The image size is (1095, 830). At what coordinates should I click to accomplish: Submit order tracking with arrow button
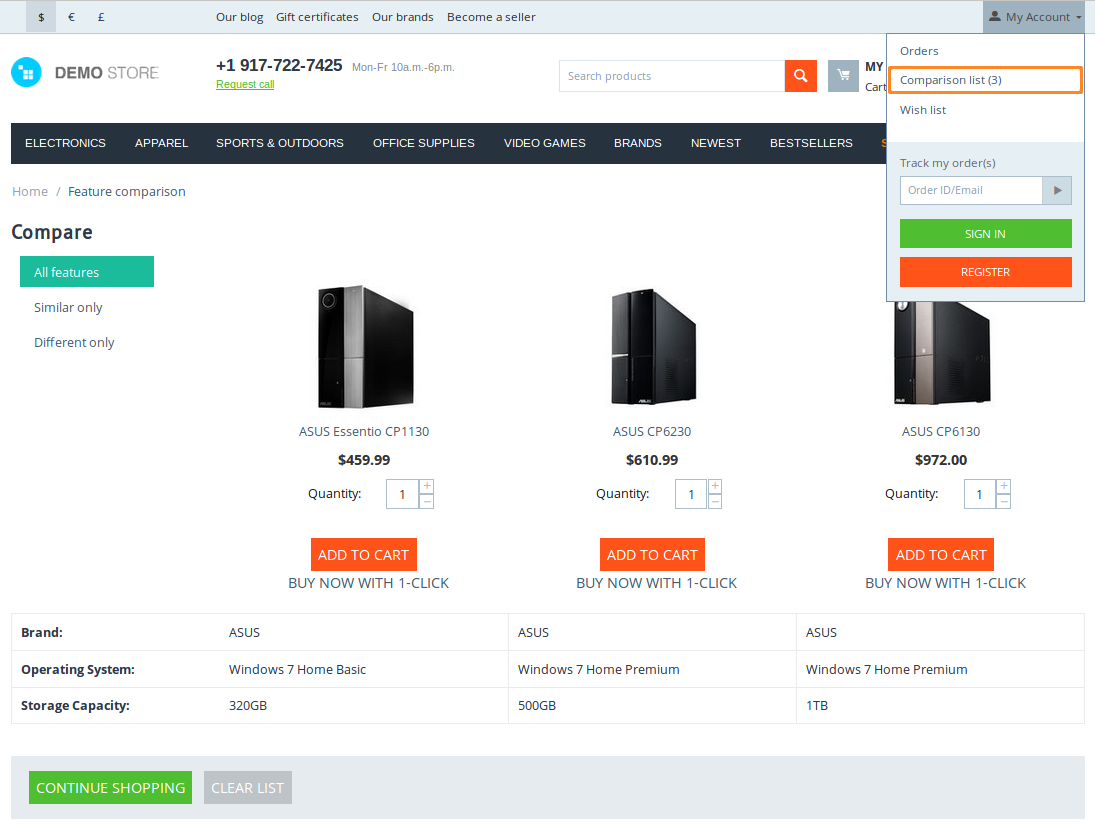coord(1057,191)
